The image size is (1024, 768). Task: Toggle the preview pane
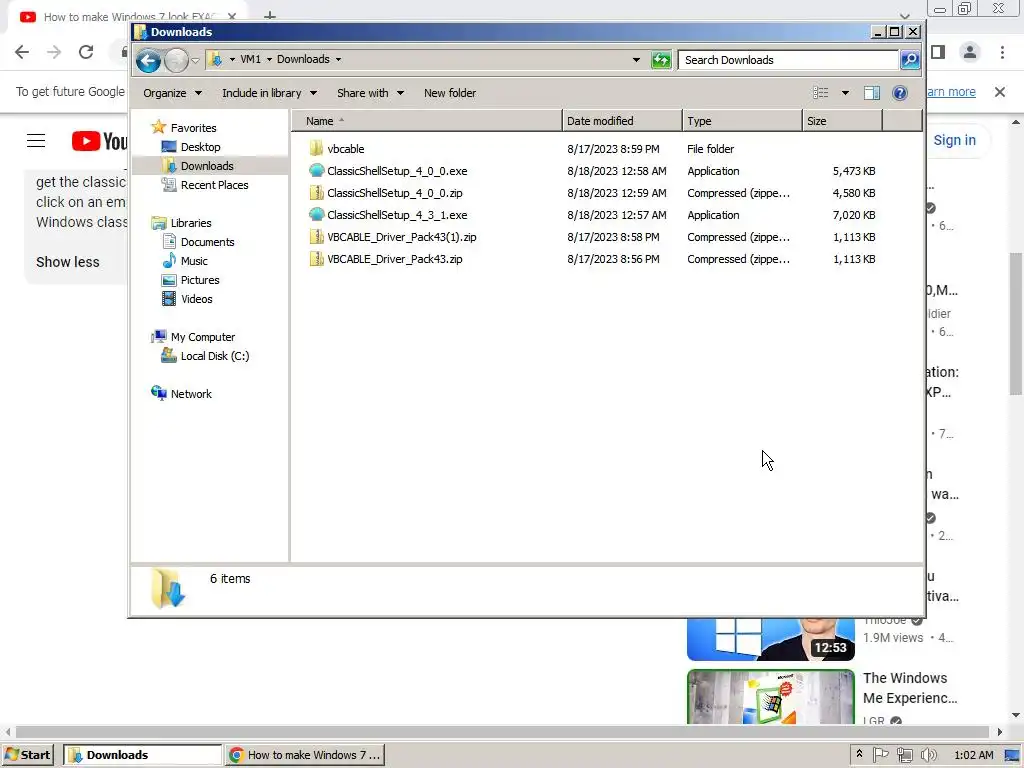tap(872, 93)
